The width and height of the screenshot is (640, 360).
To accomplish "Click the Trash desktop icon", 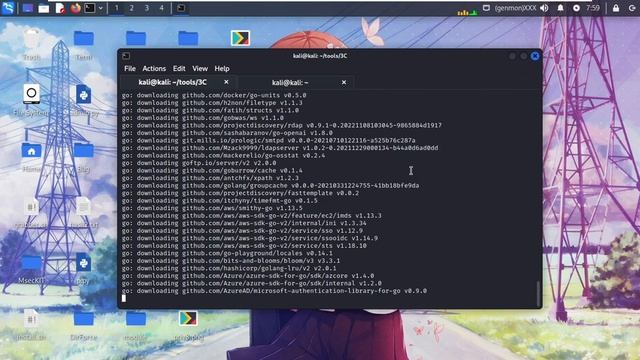I will (32, 45).
